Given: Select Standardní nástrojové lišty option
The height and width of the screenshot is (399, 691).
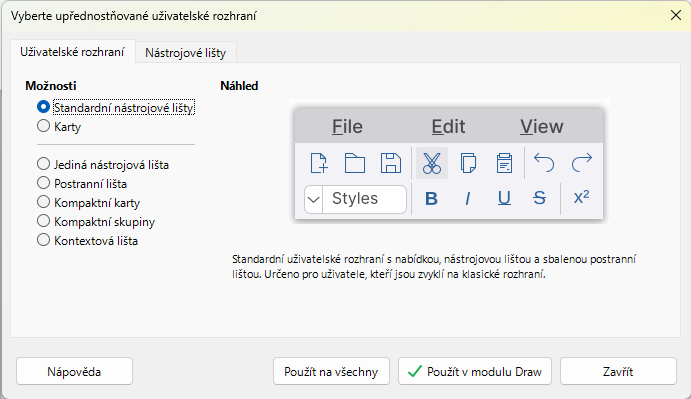Looking at the screenshot, I should click(116, 108).
